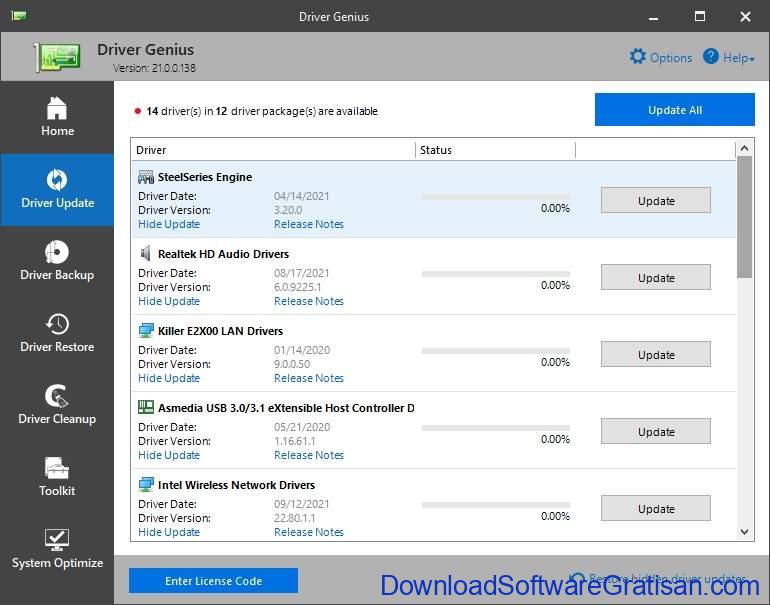Click the title bar application icon
The width and height of the screenshot is (770, 605).
[19, 16]
